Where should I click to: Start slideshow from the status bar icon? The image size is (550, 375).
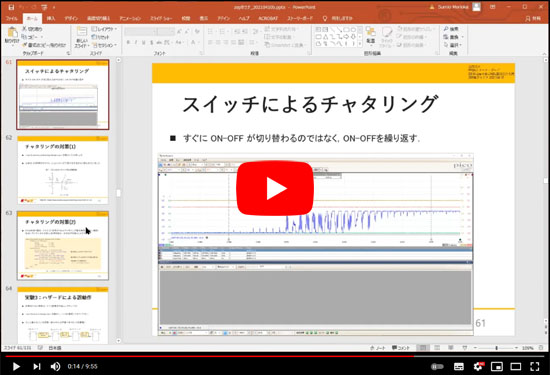point(465,348)
